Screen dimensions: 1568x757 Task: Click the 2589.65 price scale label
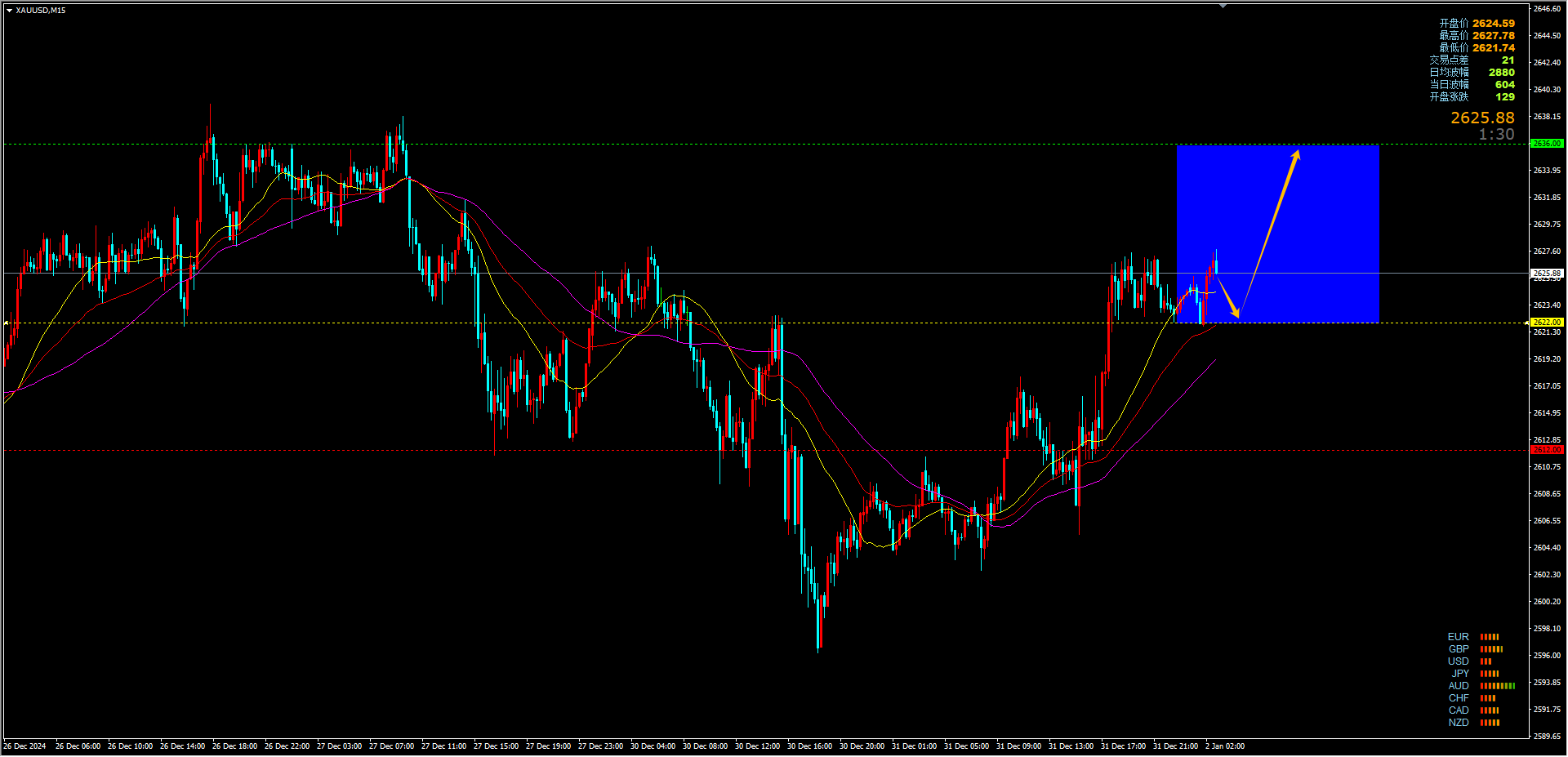(x=1547, y=737)
